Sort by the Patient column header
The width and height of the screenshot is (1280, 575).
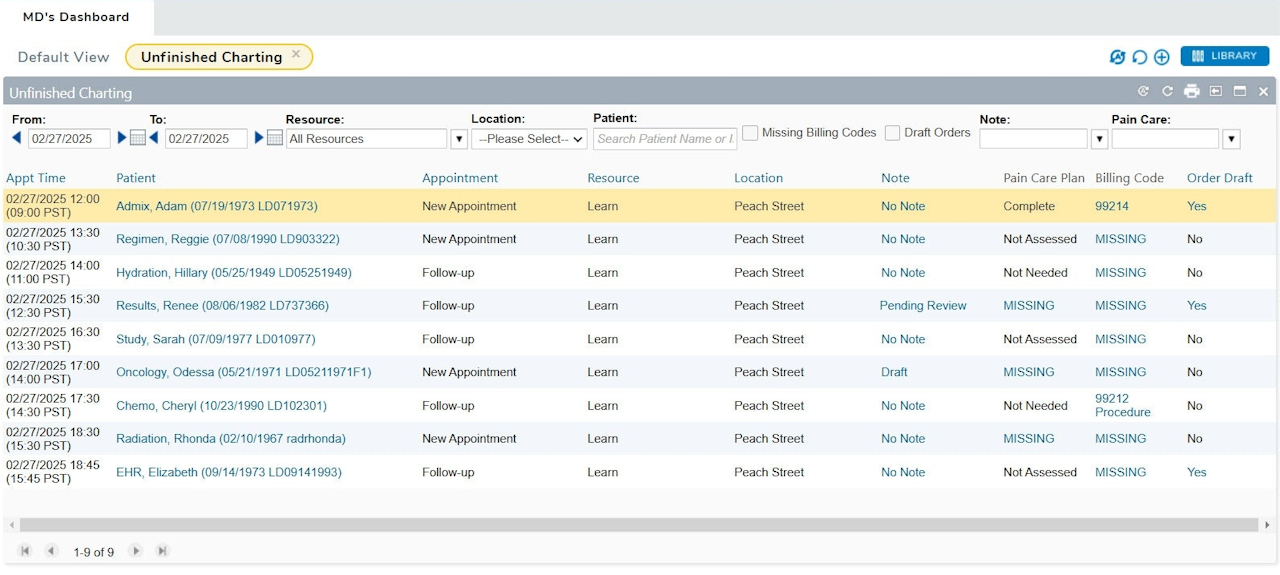(x=136, y=178)
